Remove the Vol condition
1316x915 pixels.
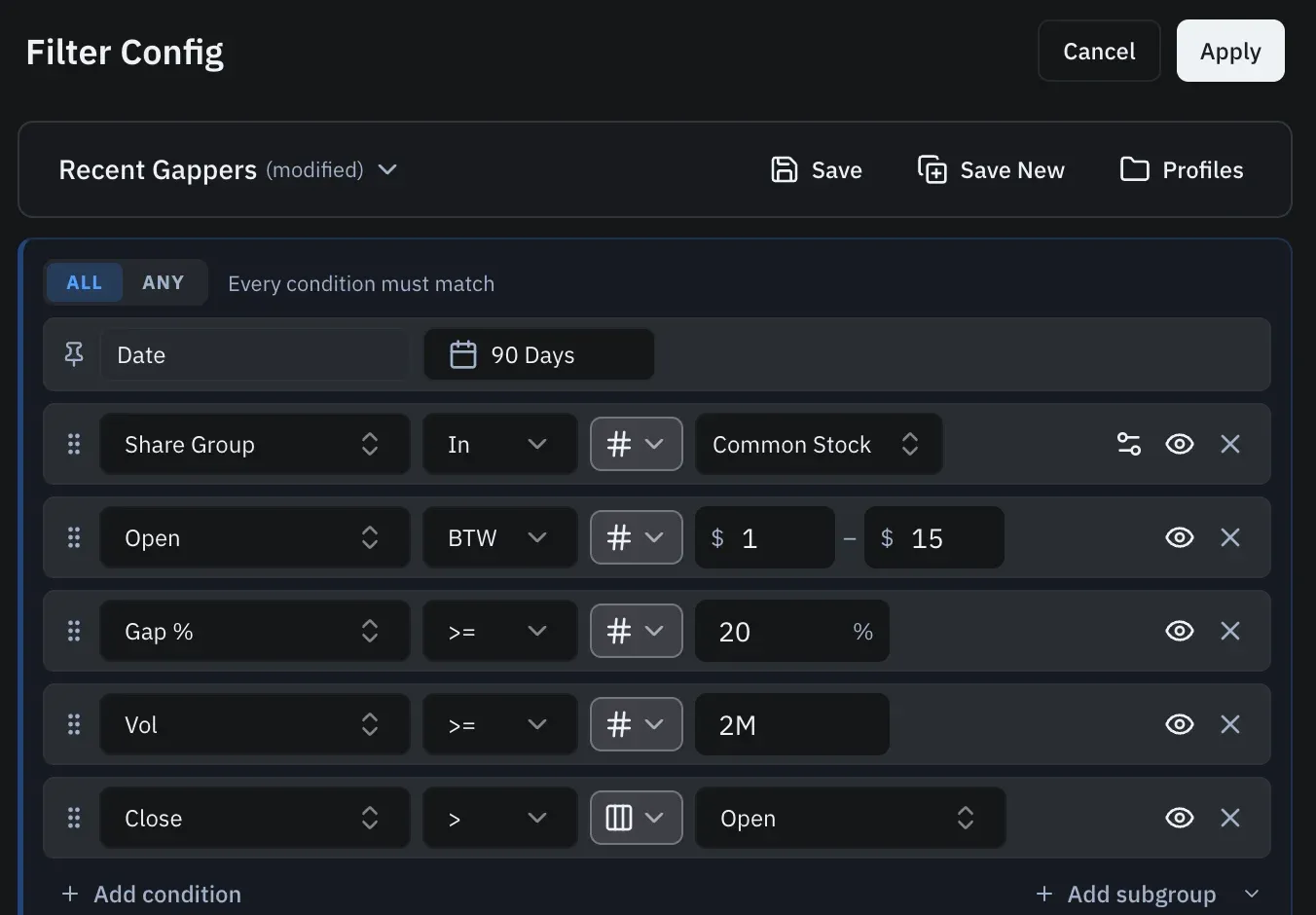1230,724
